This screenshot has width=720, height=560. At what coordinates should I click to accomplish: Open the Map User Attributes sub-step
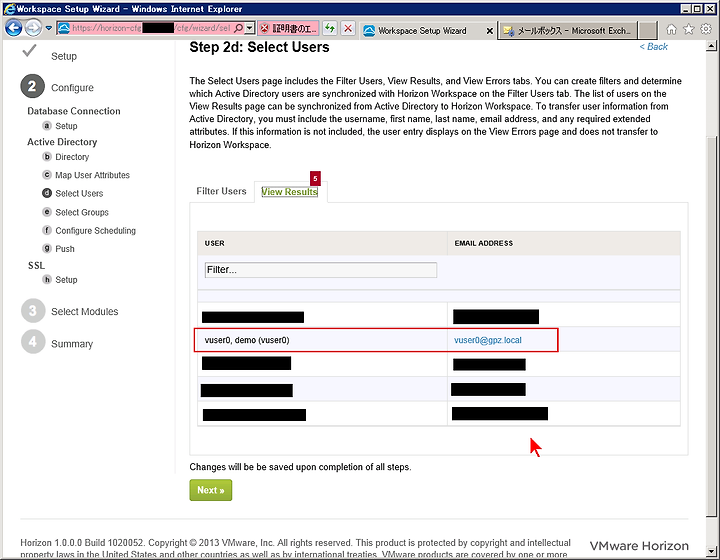click(86, 175)
